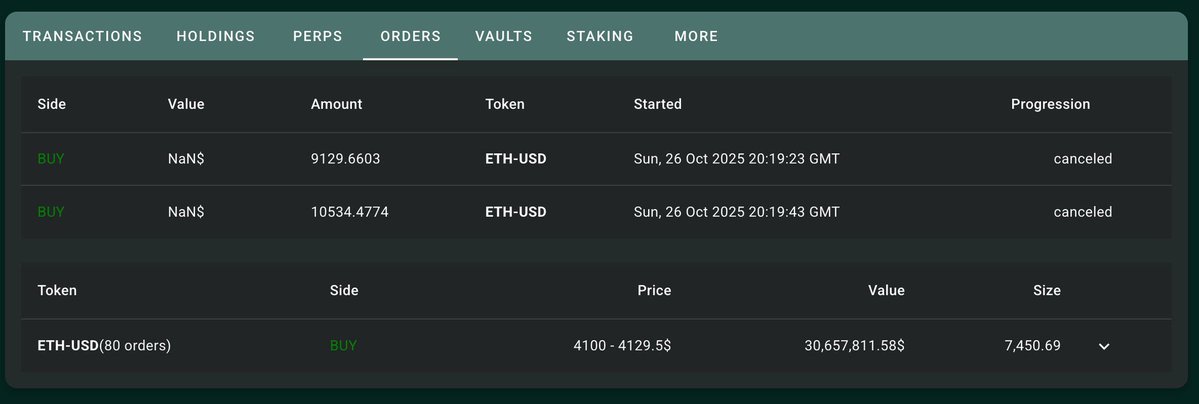This screenshot has width=1199, height=404.
Task: Click ETH-USD token in the 9129.6603 order
Action: (515, 159)
